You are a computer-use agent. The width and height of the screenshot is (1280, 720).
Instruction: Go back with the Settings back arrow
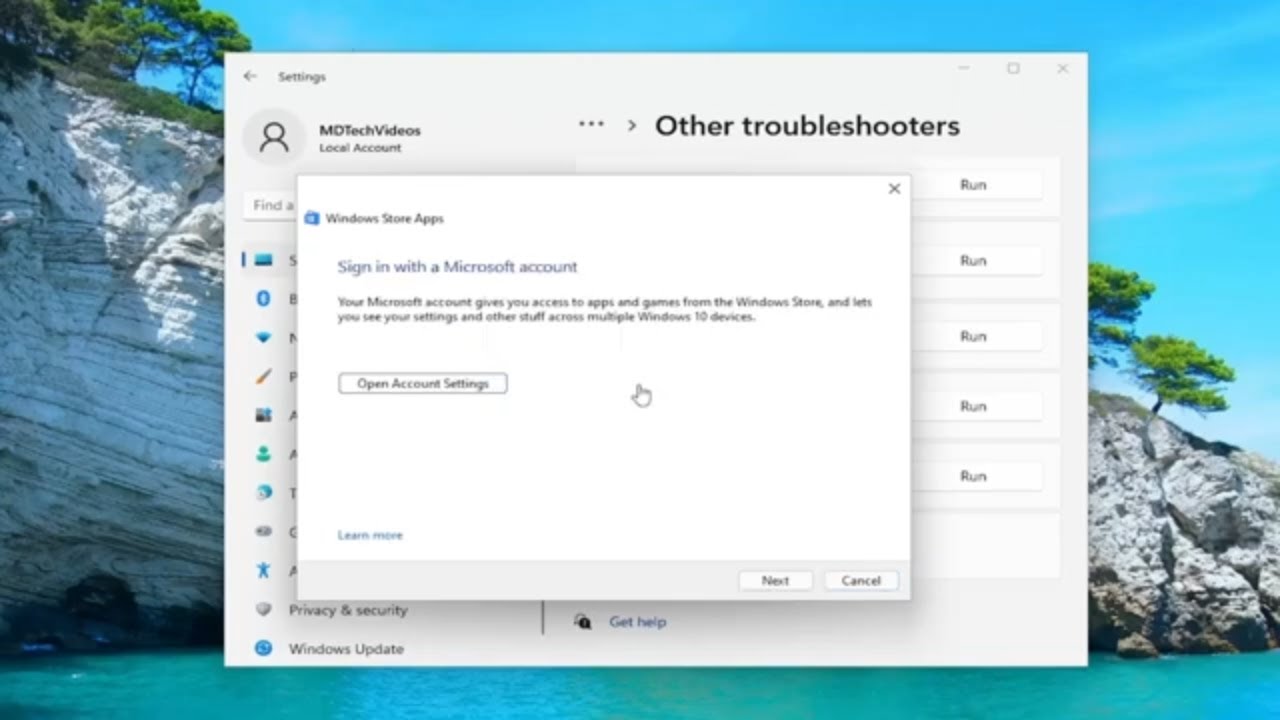tap(250, 76)
